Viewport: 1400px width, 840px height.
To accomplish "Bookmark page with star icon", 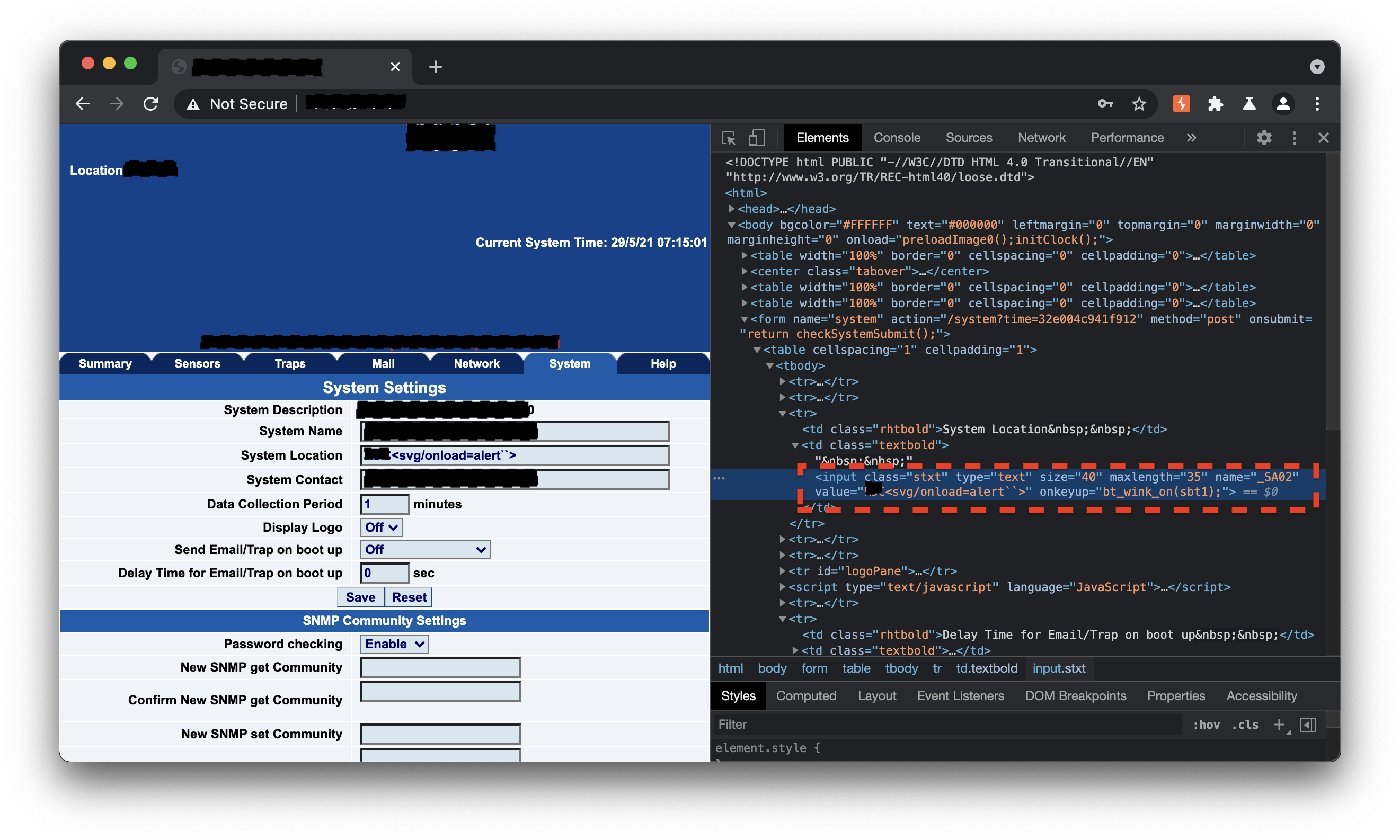I will 1139,104.
